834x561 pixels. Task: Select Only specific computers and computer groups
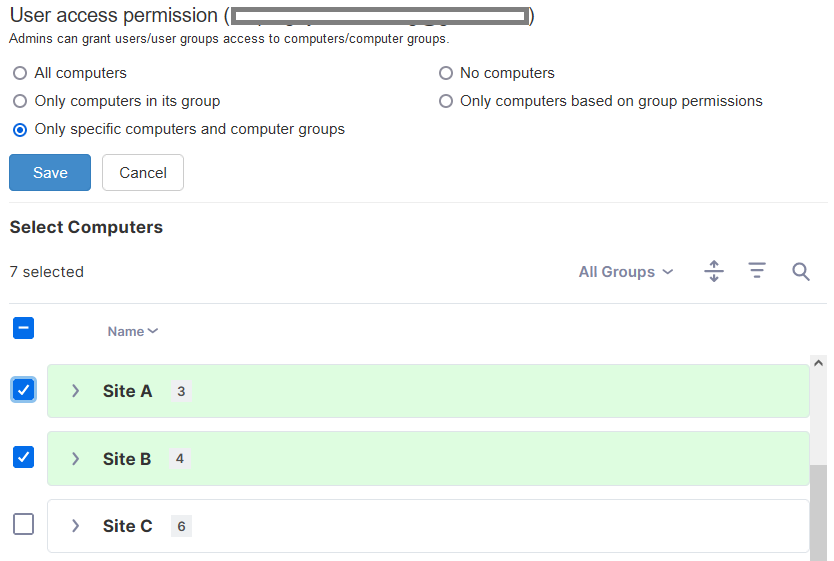(x=20, y=129)
